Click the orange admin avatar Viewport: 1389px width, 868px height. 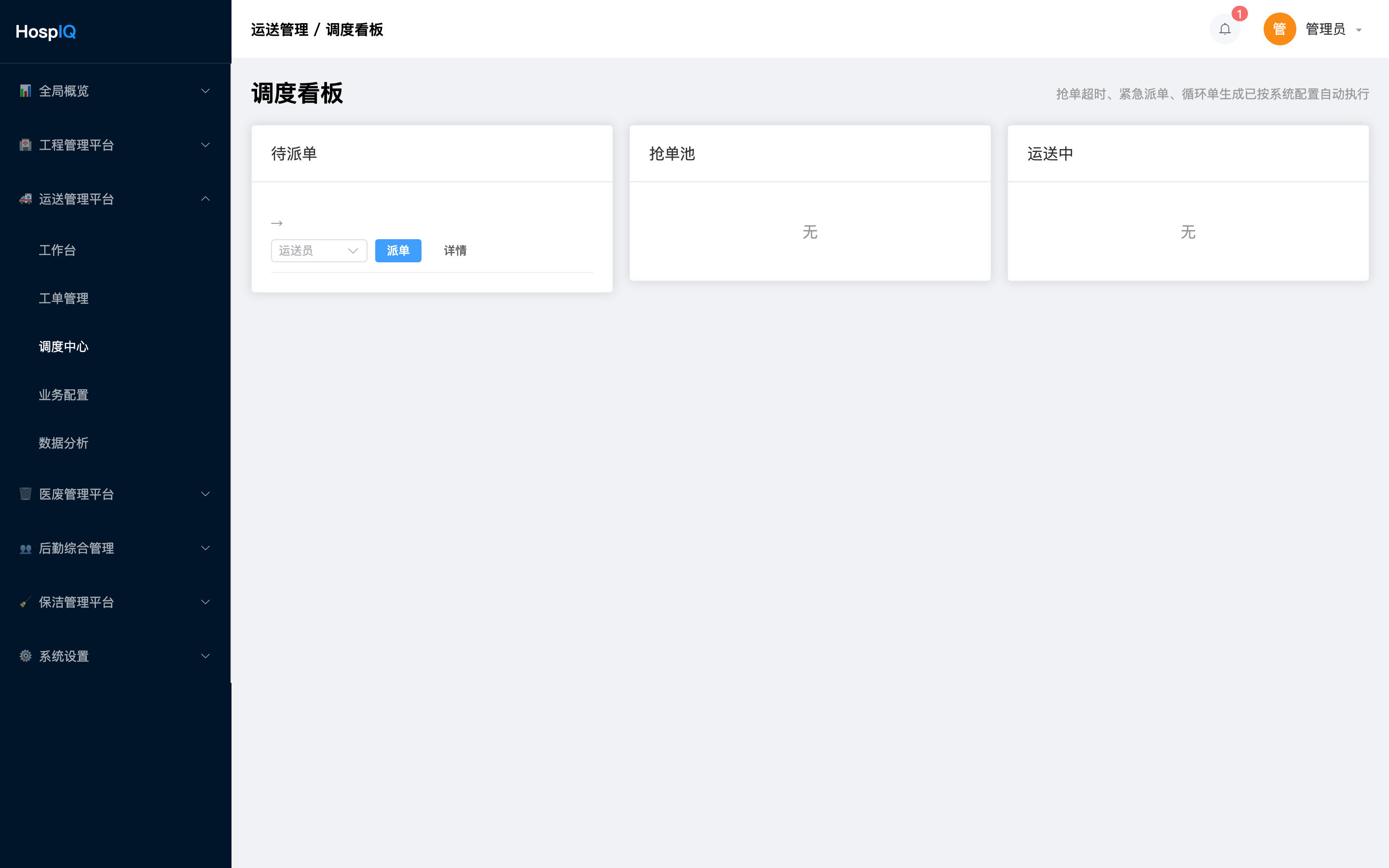coord(1280,29)
